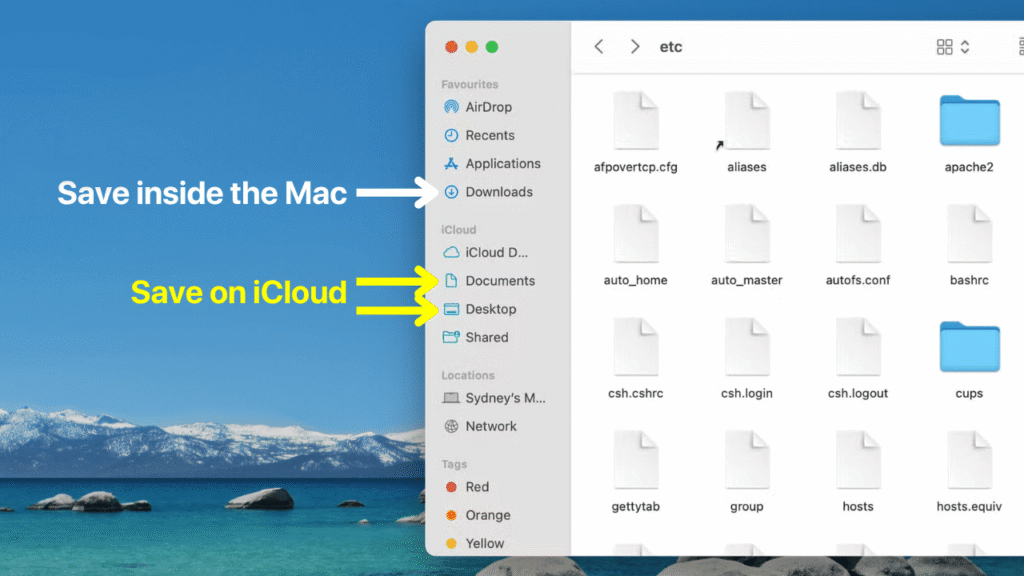This screenshot has width=1024, height=576.
Task: Select the bashrc file icon
Action: [x=969, y=234]
